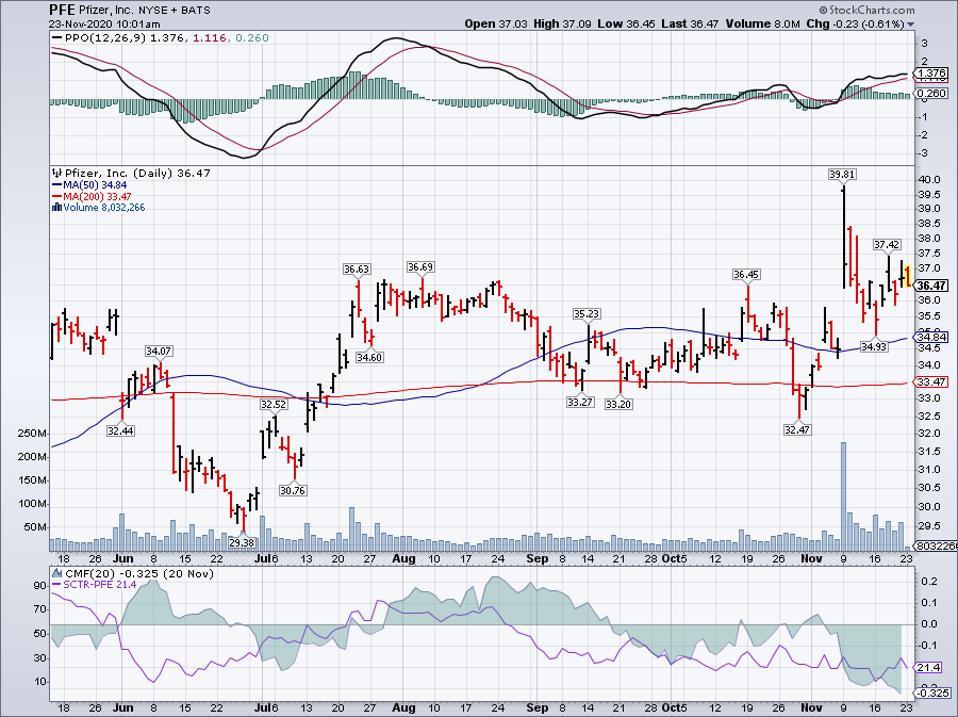Image resolution: width=958 pixels, height=717 pixels.
Task: Click the PFE ticker symbol title
Action: pyautogui.click(x=63, y=10)
